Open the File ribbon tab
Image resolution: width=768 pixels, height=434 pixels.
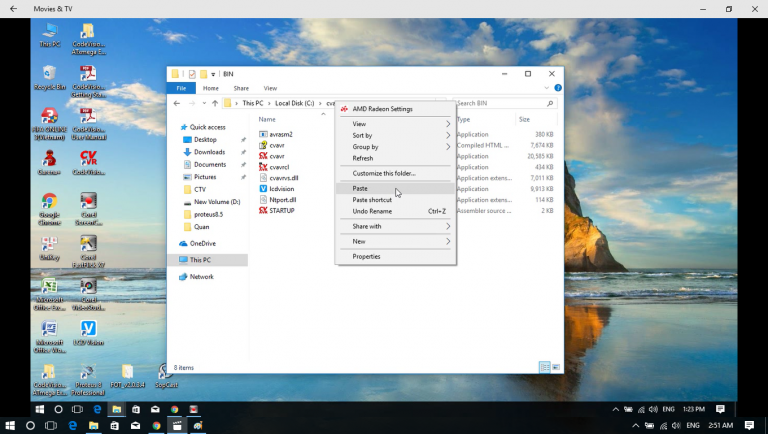point(181,88)
